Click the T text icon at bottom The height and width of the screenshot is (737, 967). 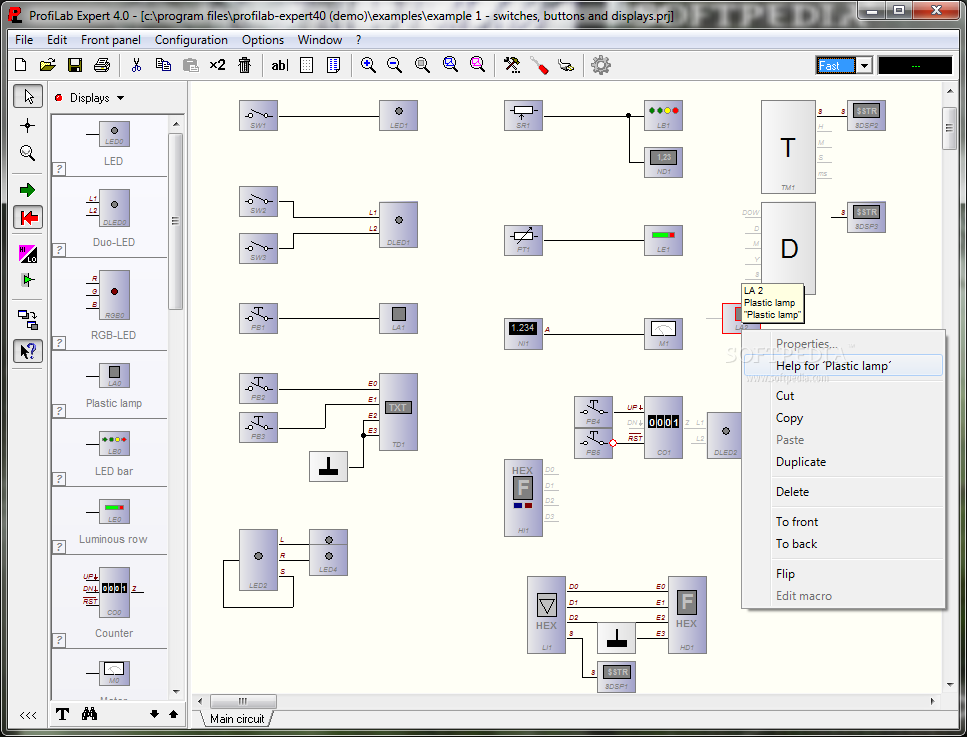point(62,714)
